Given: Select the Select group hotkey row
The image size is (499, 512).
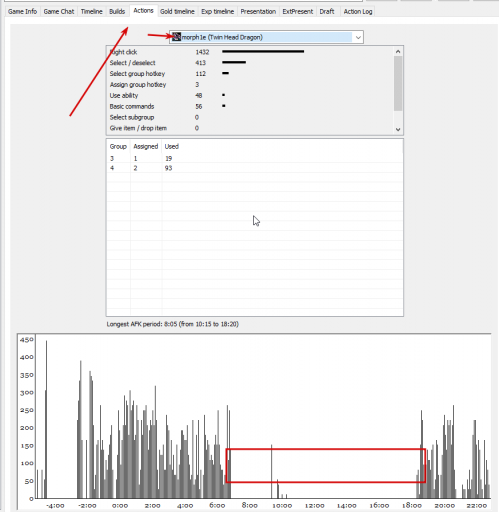Looking at the screenshot, I should 250,74.
